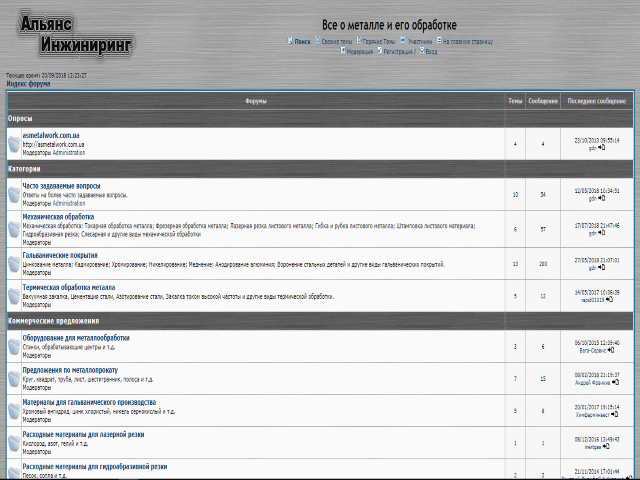Open Материалы для гальванического производства forum

point(88,402)
